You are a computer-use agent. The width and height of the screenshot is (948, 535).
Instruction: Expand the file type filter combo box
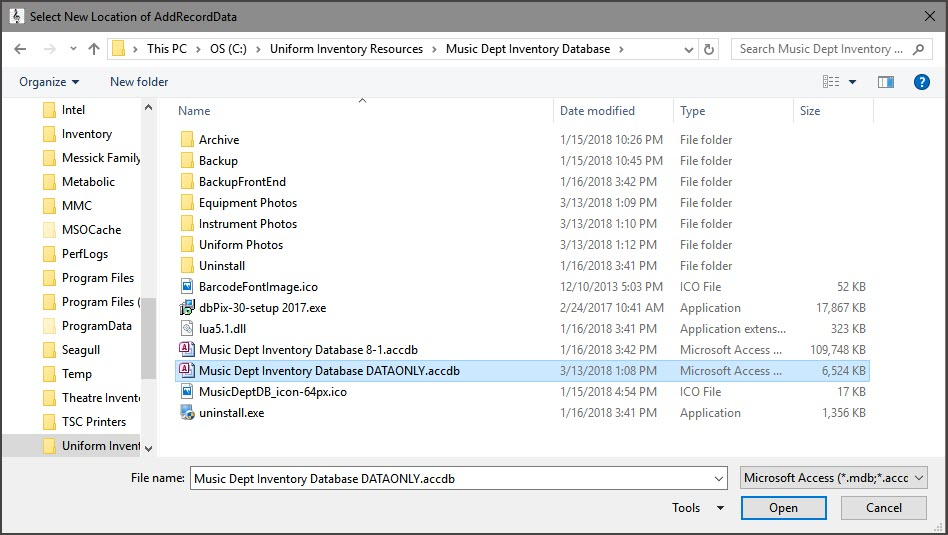coord(834,479)
